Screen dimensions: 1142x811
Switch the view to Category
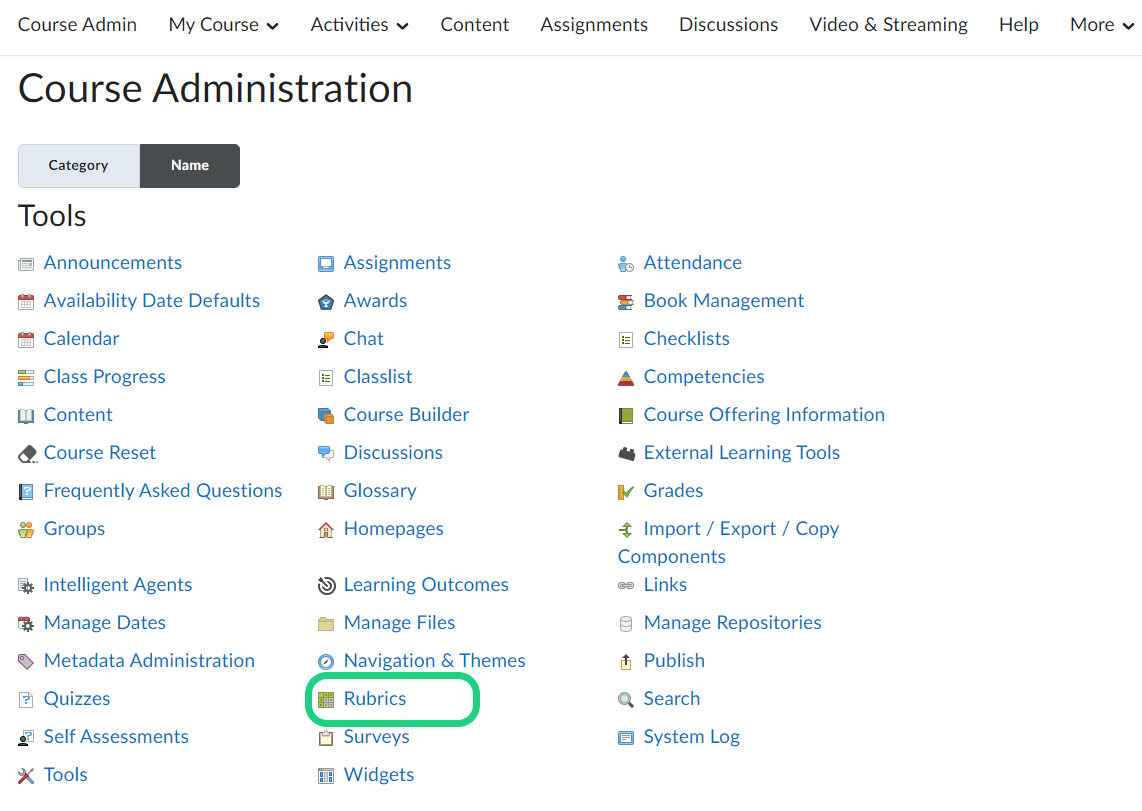78,166
